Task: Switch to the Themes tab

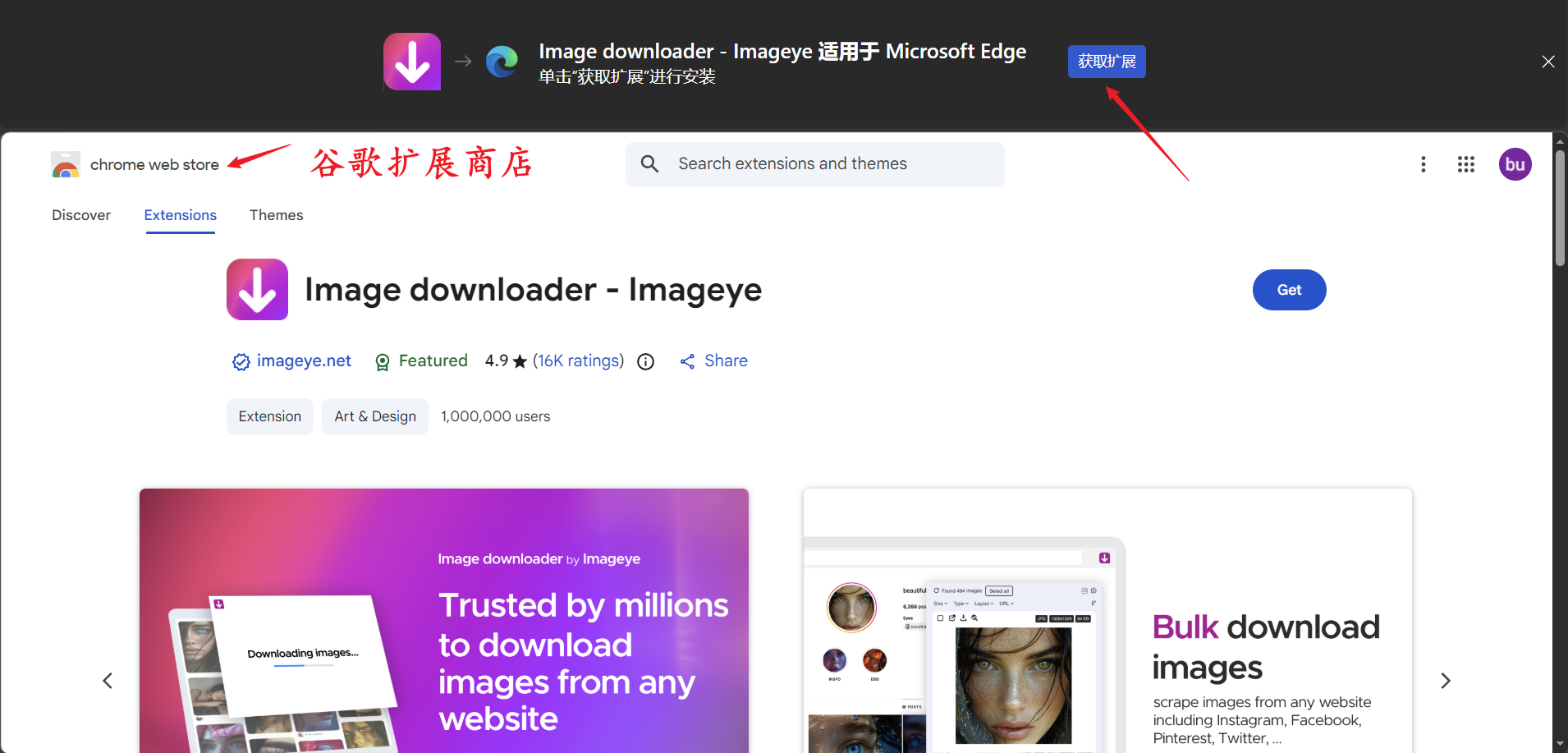Action: tap(277, 215)
